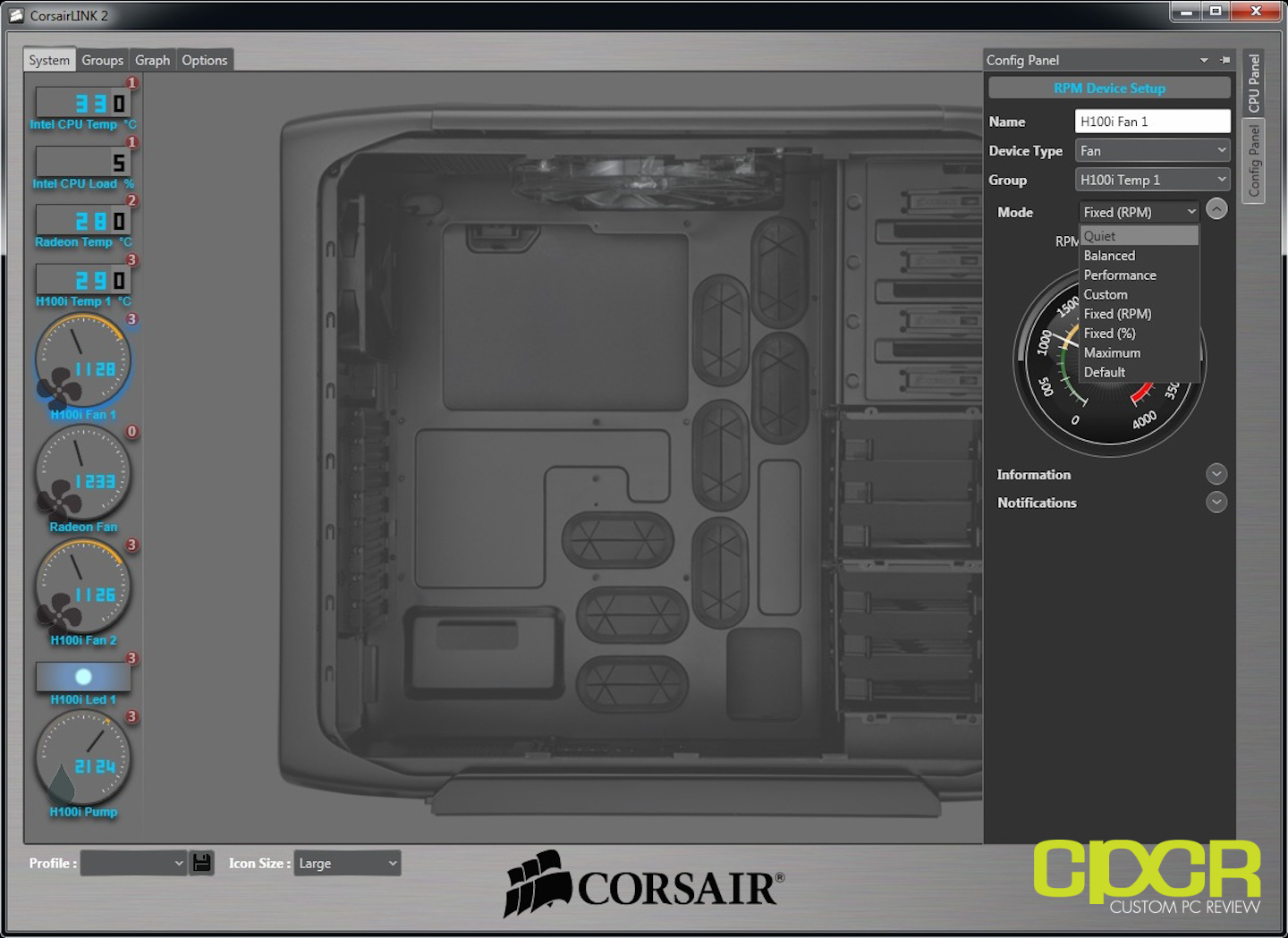The image size is (1288, 938).
Task: Choose Balanced mode from the list
Action: coord(1140,256)
